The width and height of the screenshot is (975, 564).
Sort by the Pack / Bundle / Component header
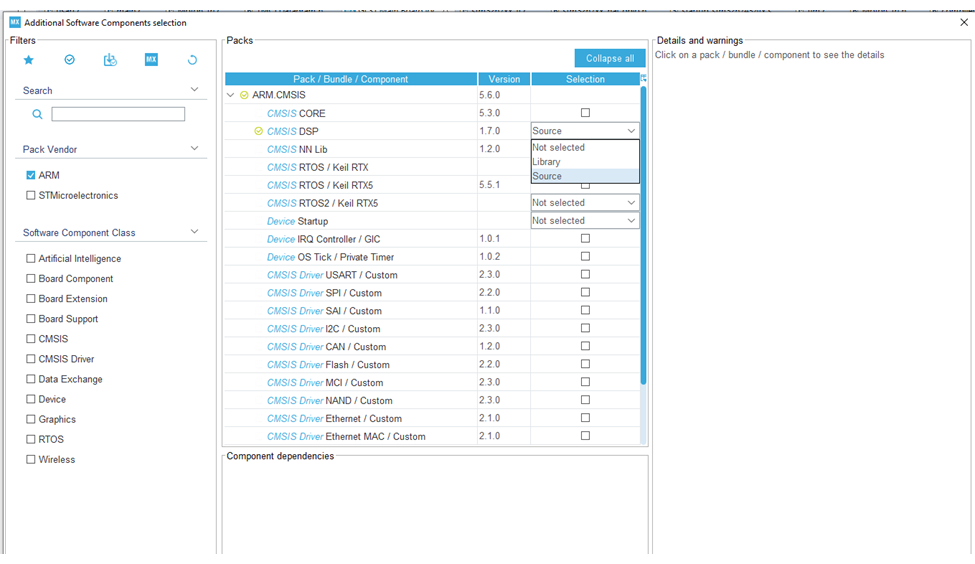click(351, 79)
